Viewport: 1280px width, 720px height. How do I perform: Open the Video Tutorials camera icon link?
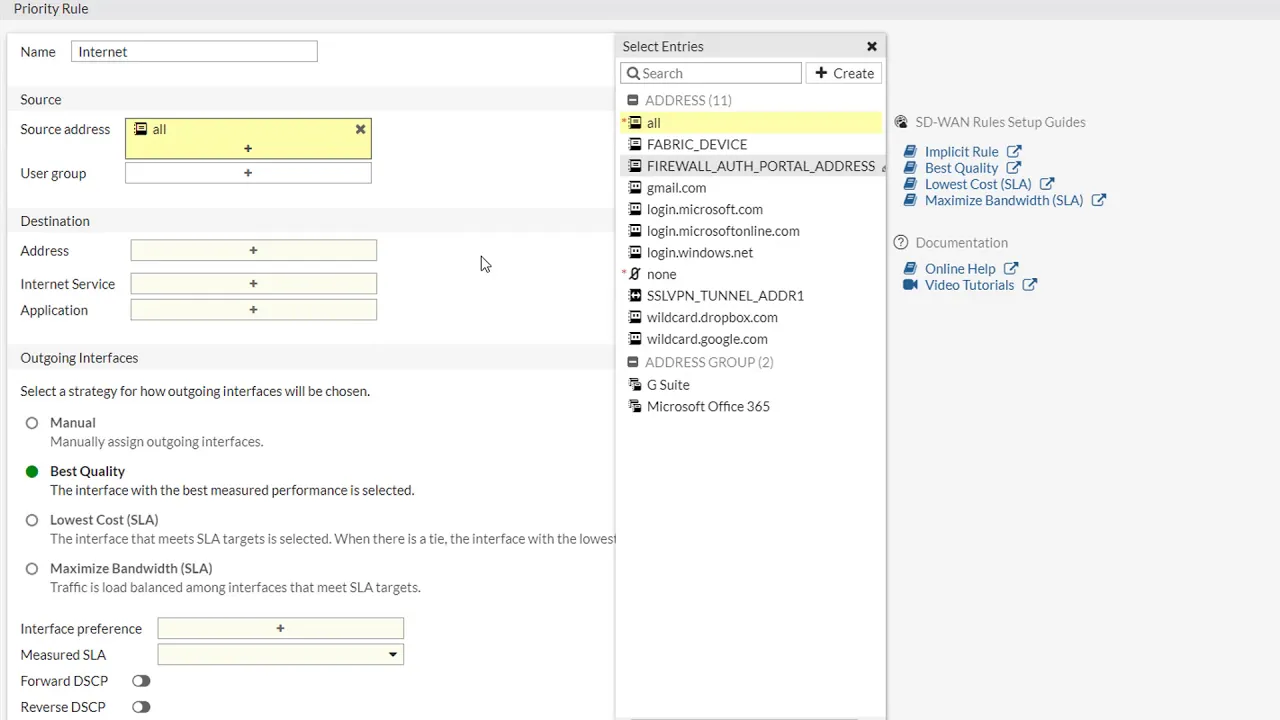[910, 285]
